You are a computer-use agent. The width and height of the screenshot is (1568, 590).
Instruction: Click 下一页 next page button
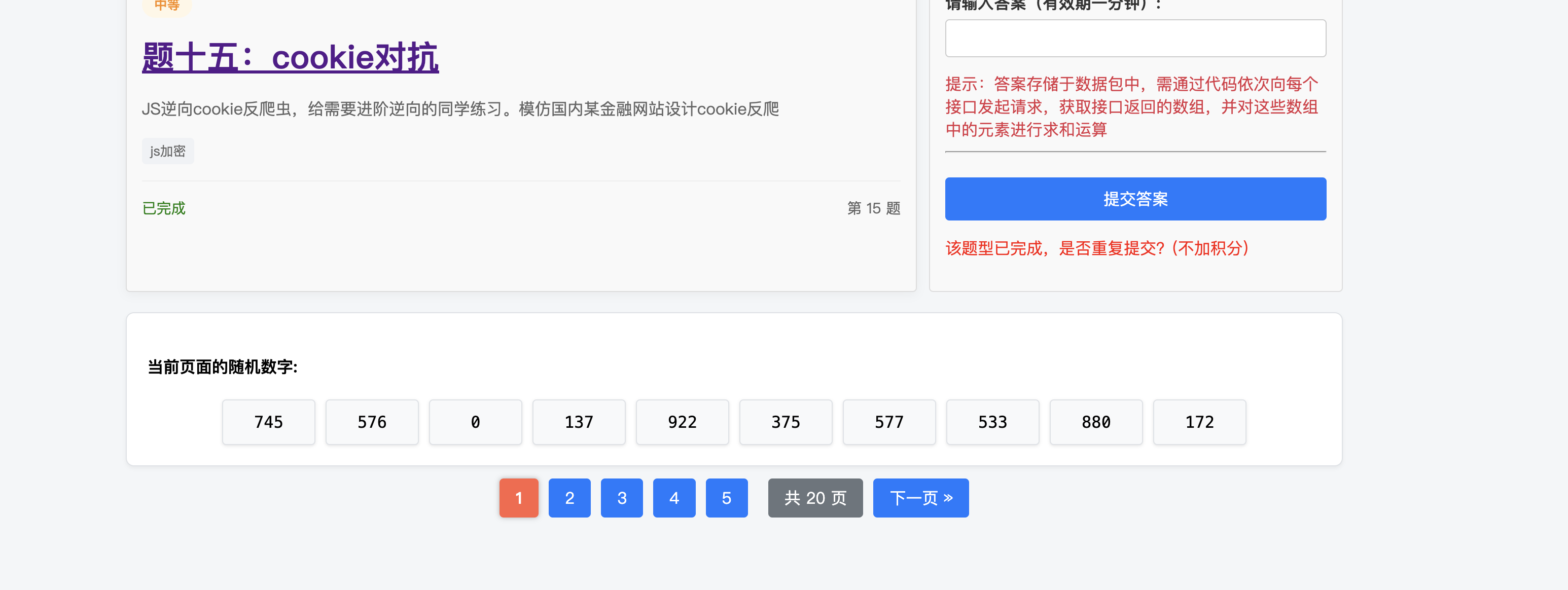coord(920,498)
